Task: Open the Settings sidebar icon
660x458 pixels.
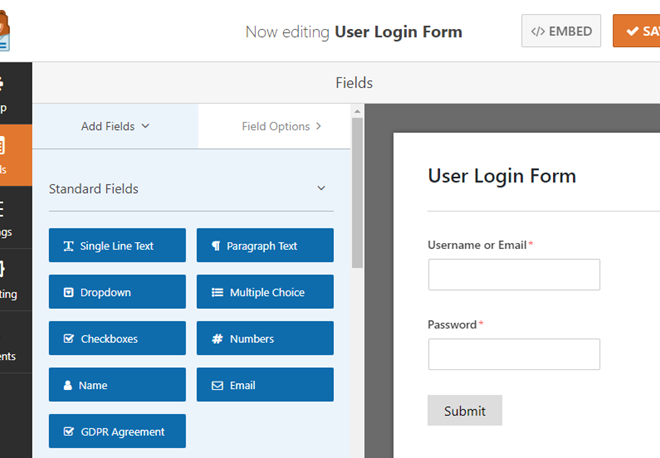Action: pos(16,217)
